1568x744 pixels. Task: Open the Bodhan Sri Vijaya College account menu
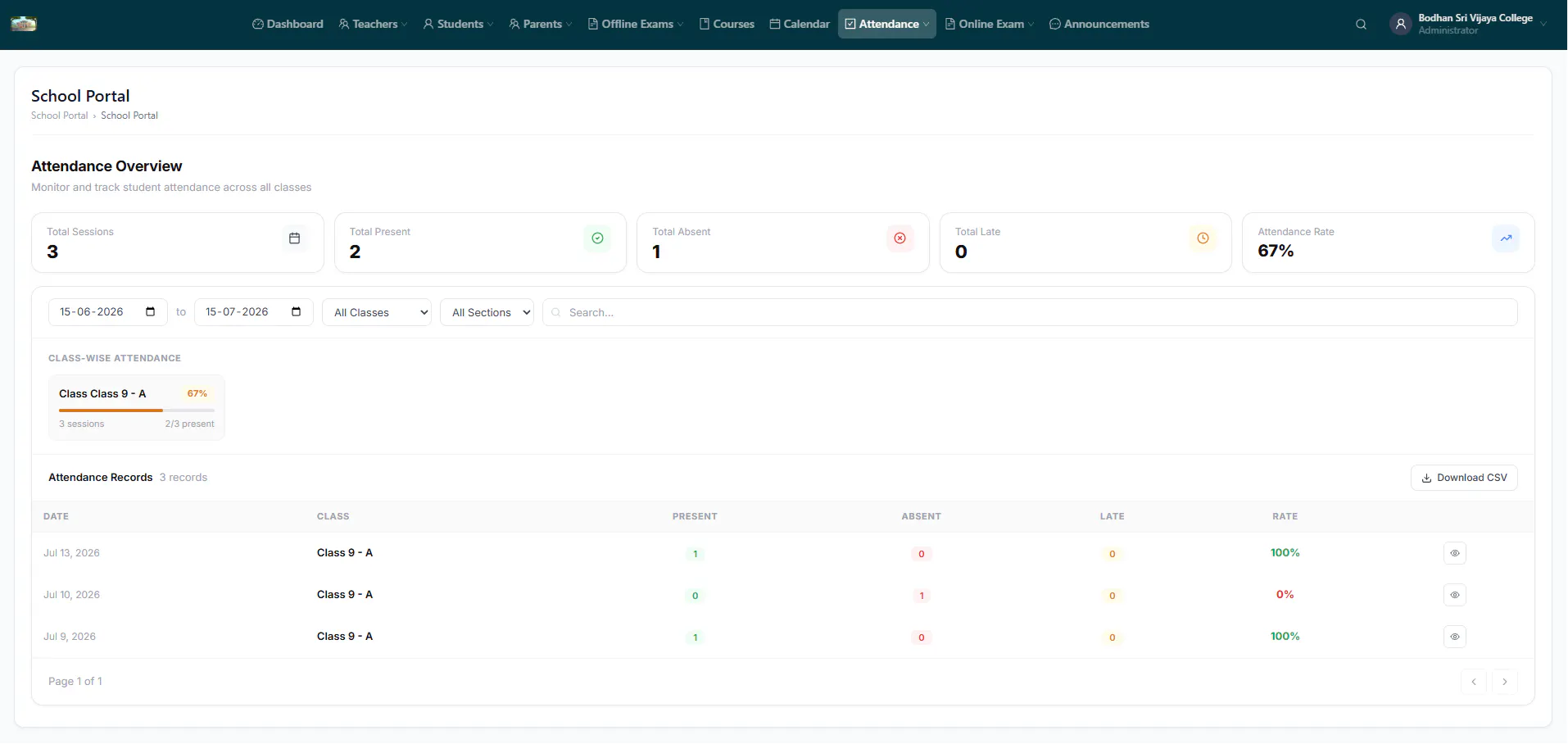pos(1469,25)
